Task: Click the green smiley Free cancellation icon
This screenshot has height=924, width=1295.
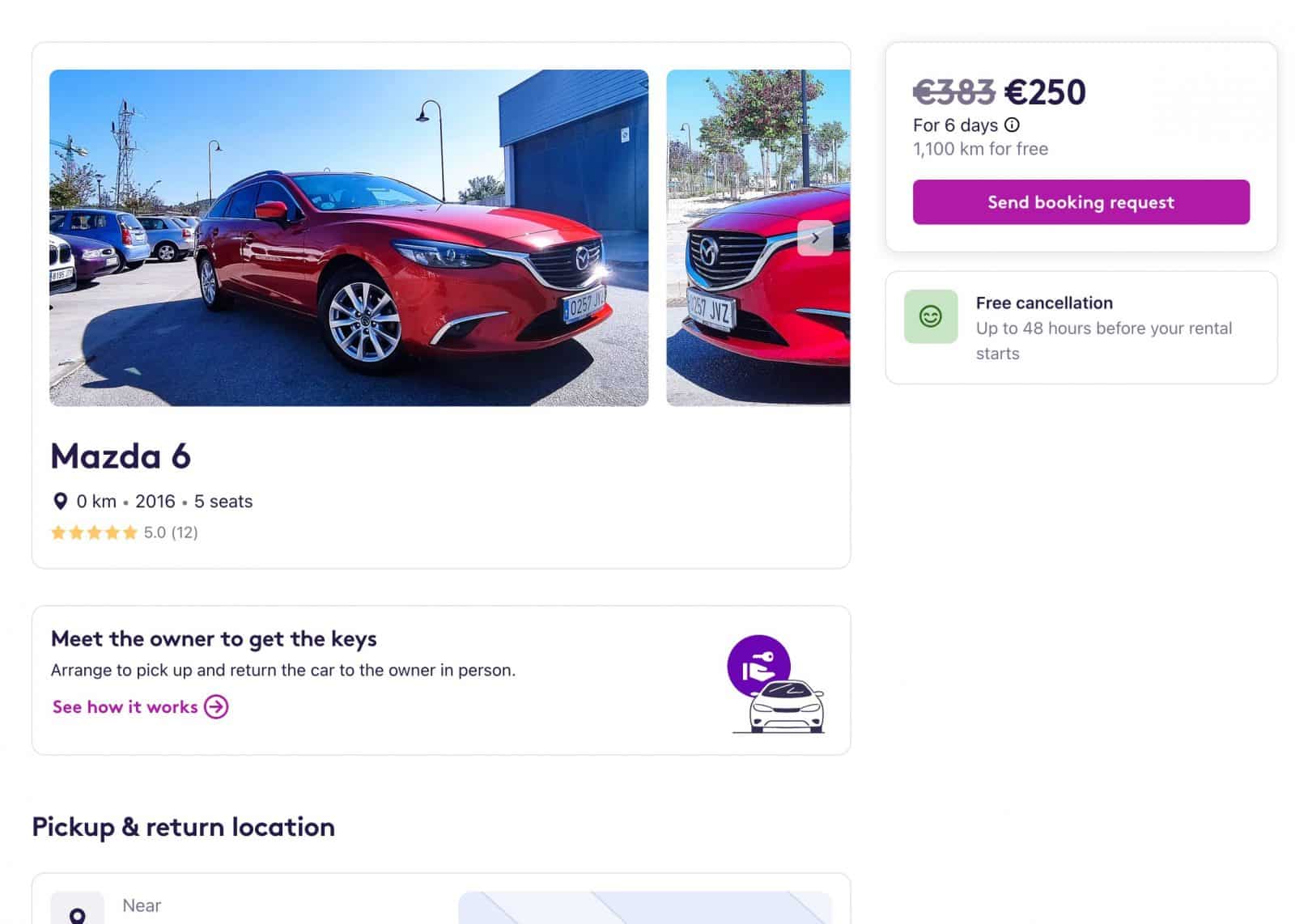Action: pos(931,316)
